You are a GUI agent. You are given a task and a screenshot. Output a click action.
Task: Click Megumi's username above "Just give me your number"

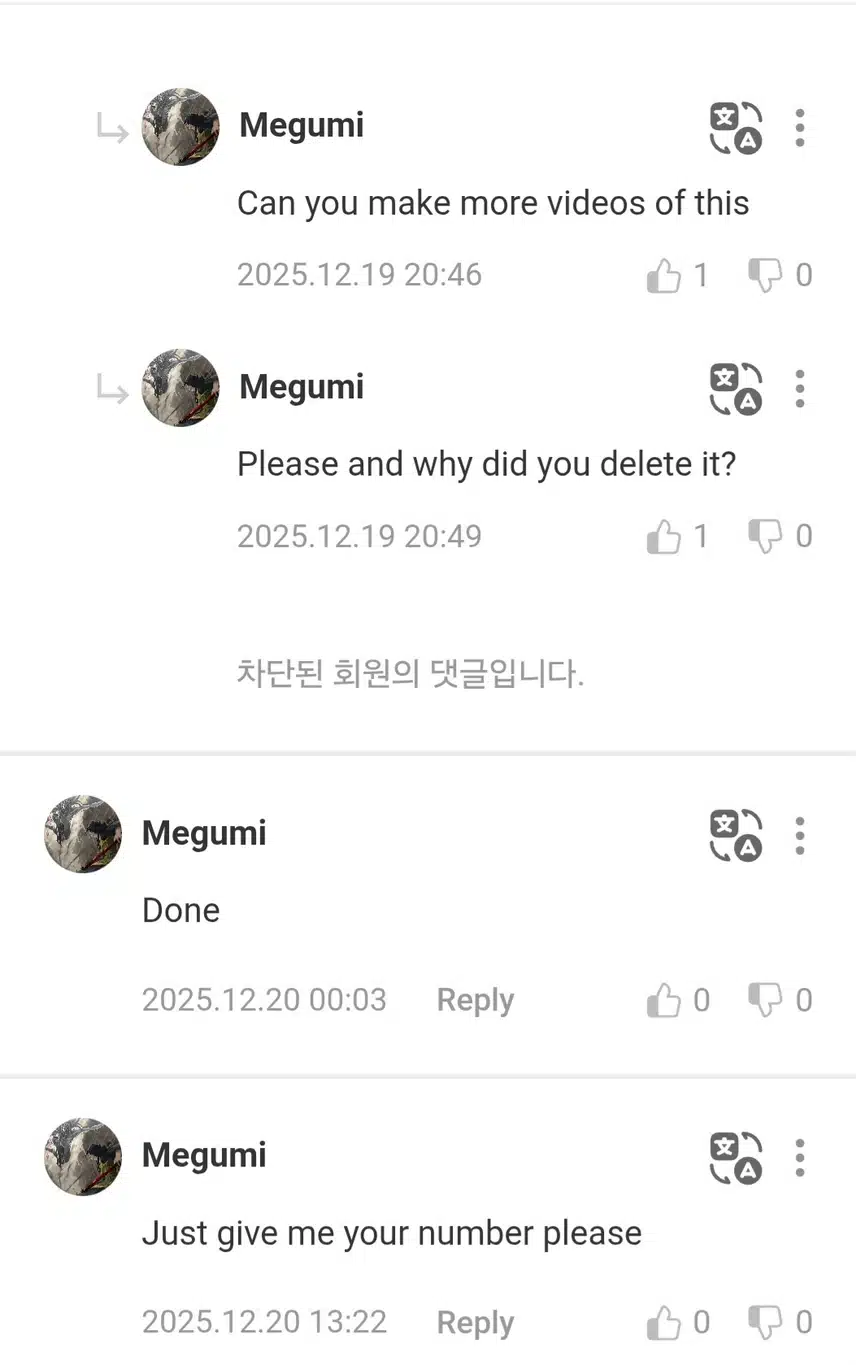[x=204, y=1155]
